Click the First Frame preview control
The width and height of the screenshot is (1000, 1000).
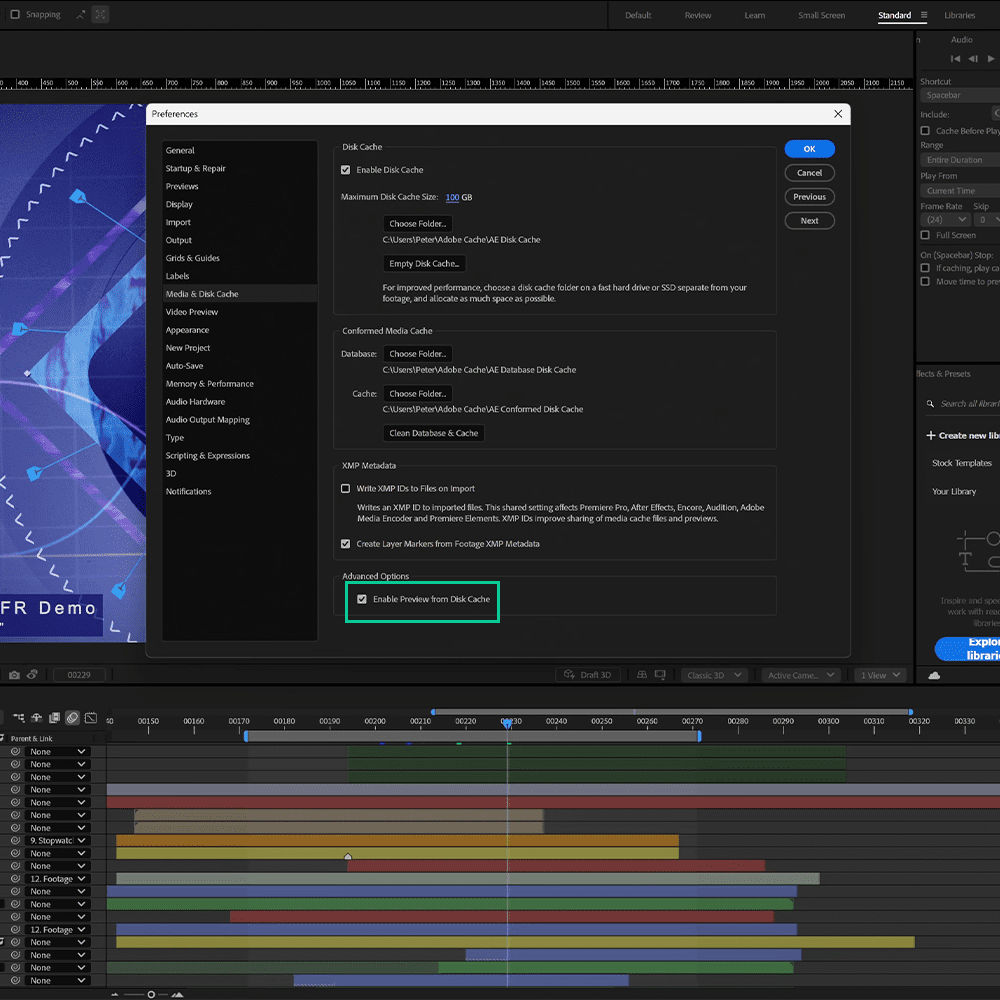click(956, 59)
